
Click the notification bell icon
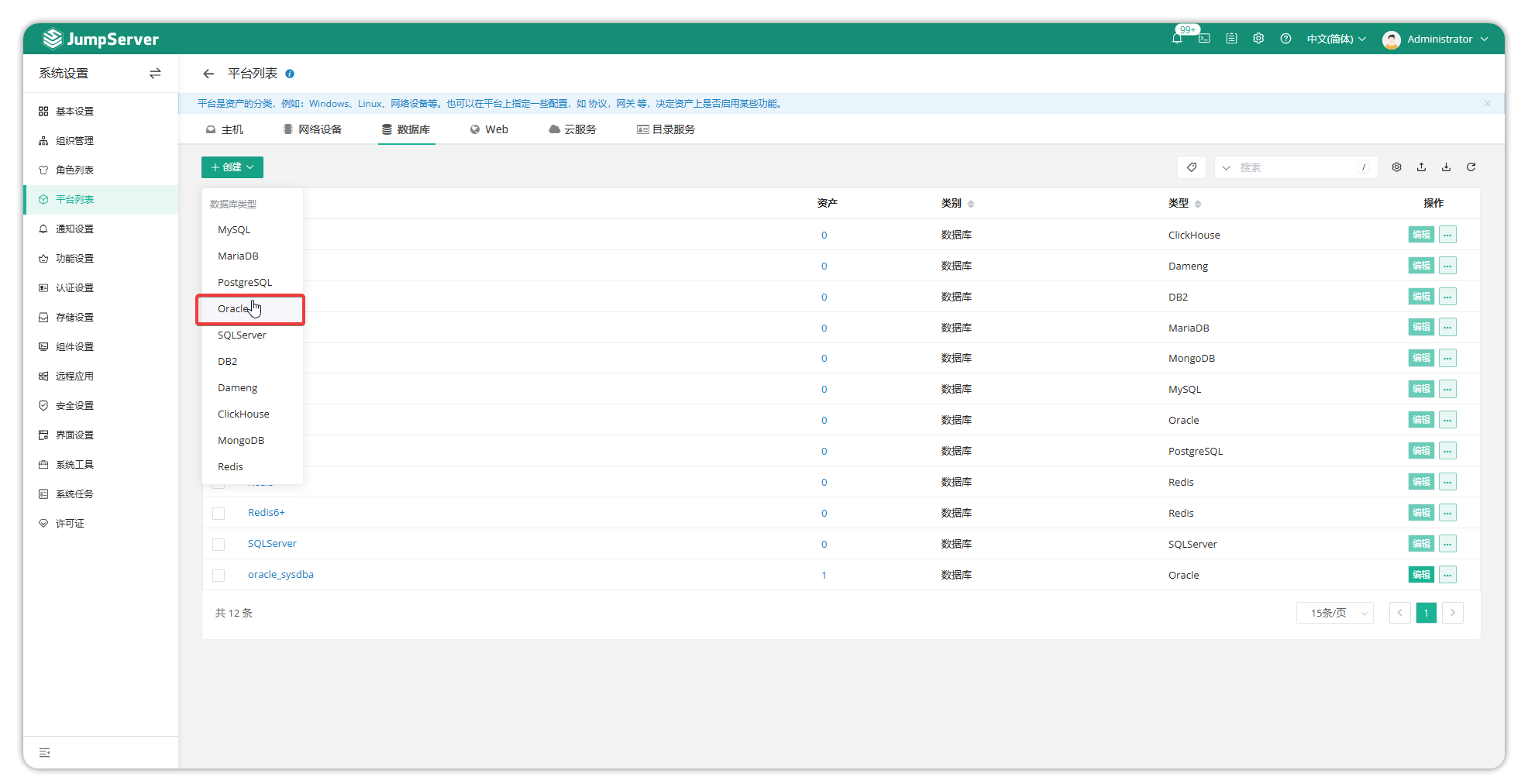click(x=1176, y=39)
